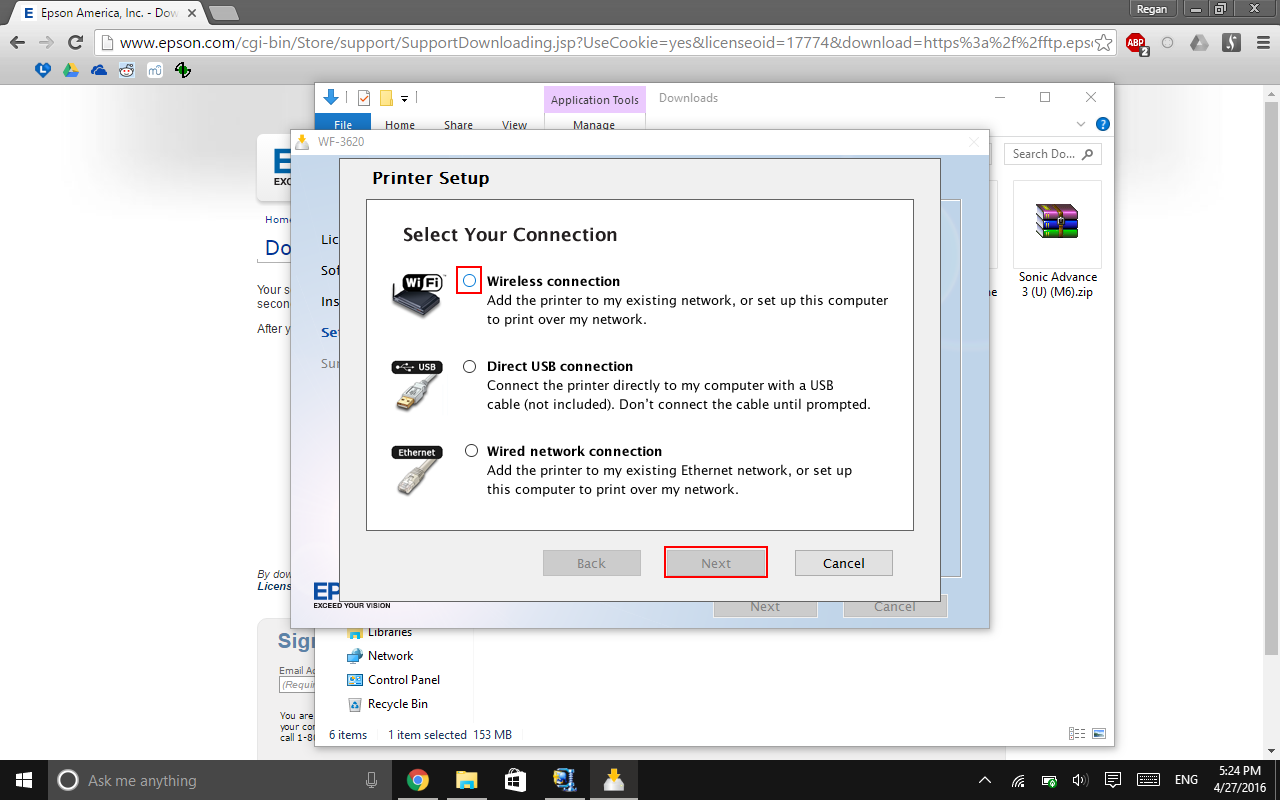
Task: Click the Regan profile button
Action: pos(1152,9)
